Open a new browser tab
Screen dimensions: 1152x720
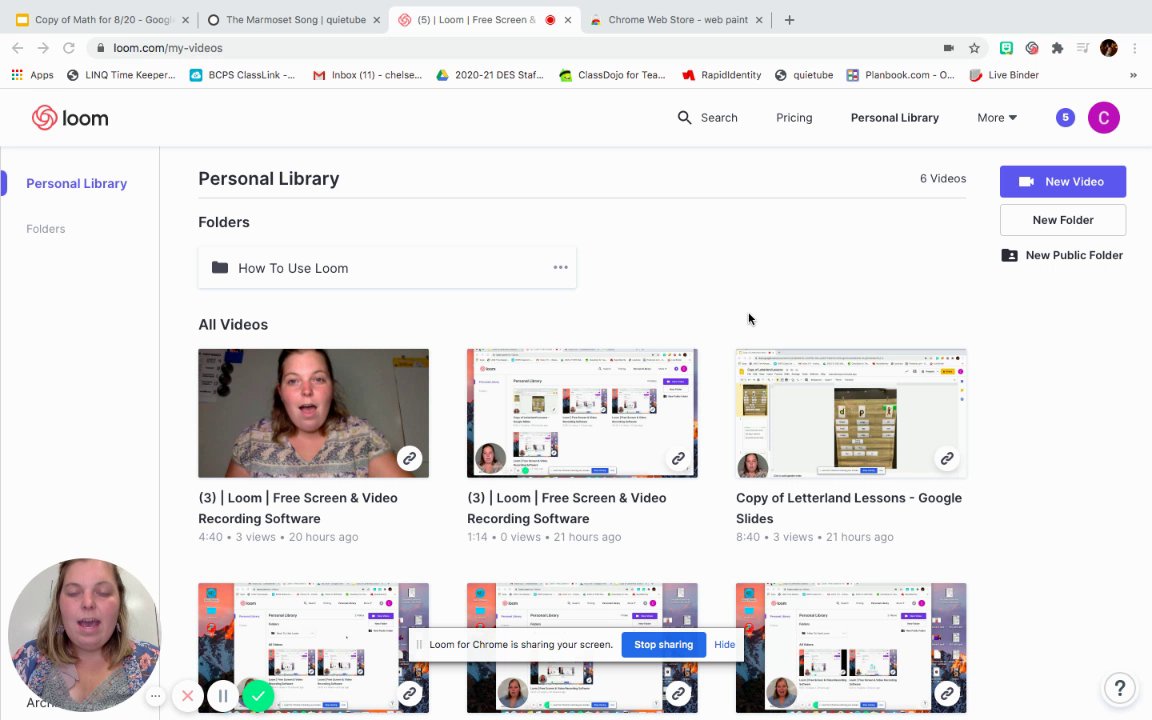pyautogui.click(x=789, y=20)
